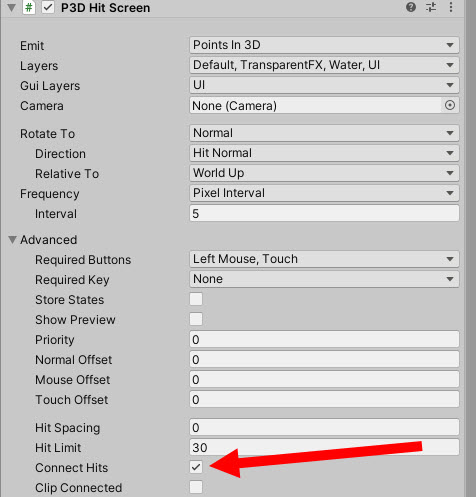Screen dimensions: 476x497
Task: Click the Hit Limit value field
Action: pyautogui.click(x=324, y=447)
